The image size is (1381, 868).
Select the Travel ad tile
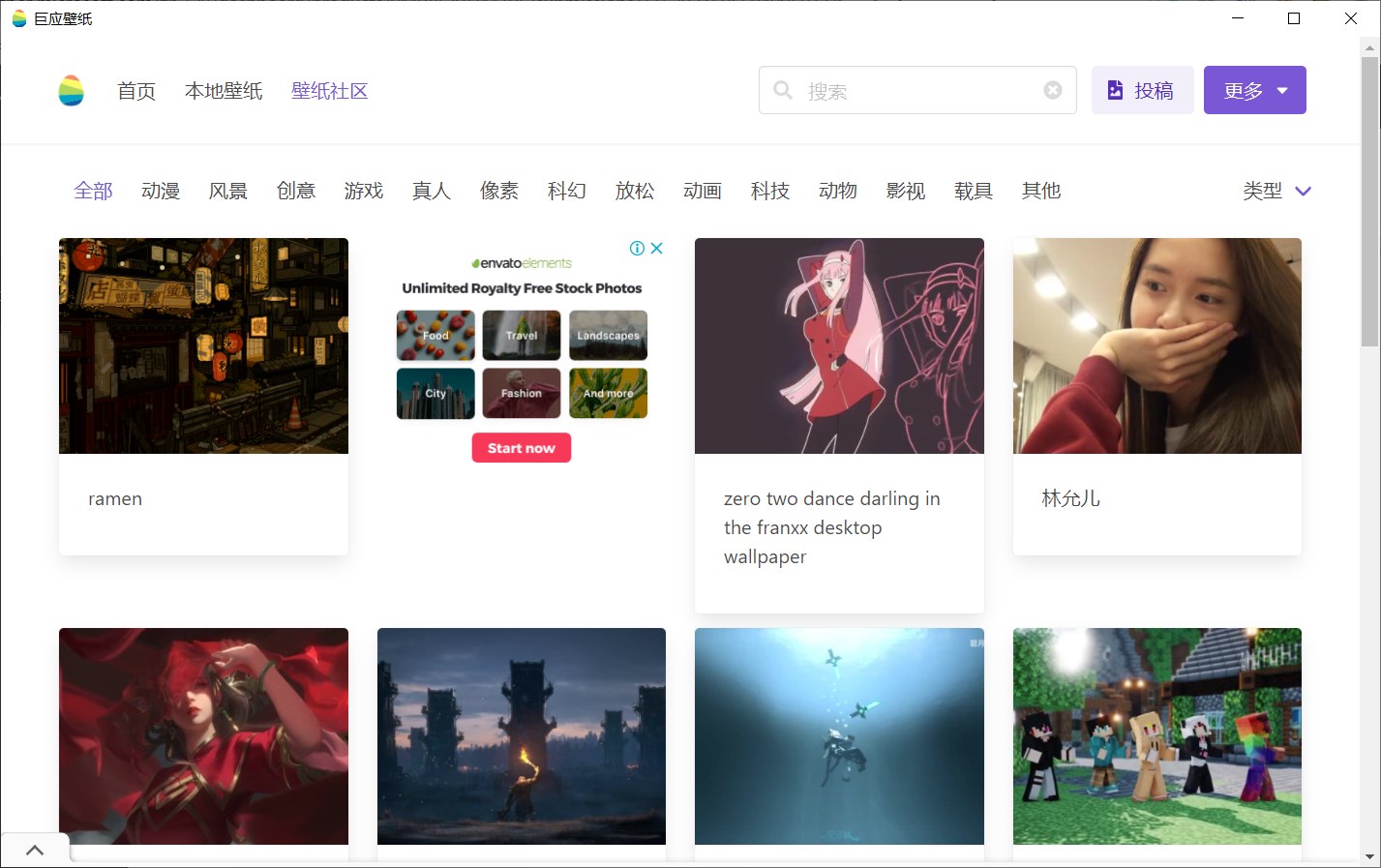click(522, 336)
